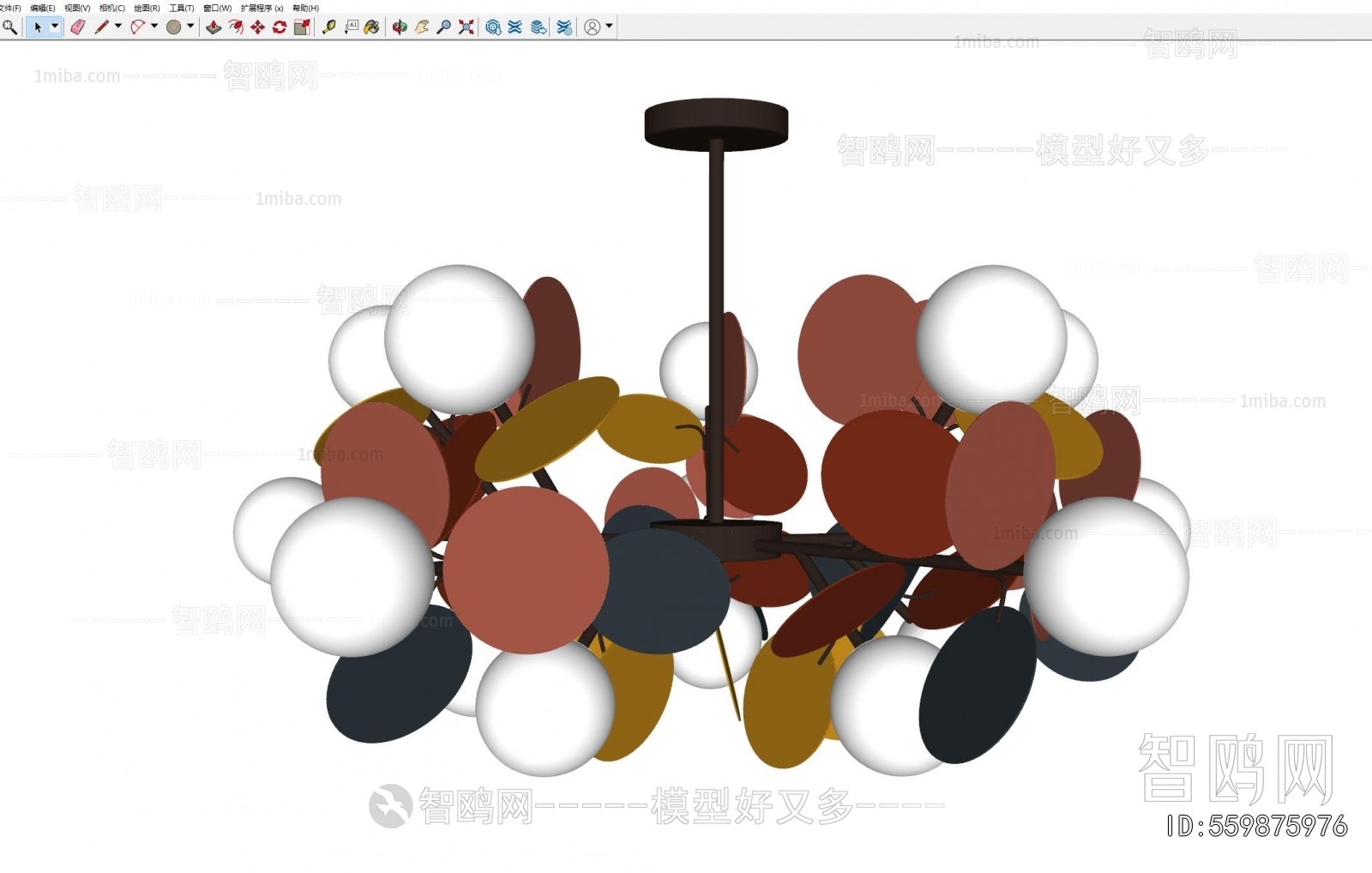Open the 帮助(H) menu
The width and height of the screenshot is (1372, 873).
305,8
